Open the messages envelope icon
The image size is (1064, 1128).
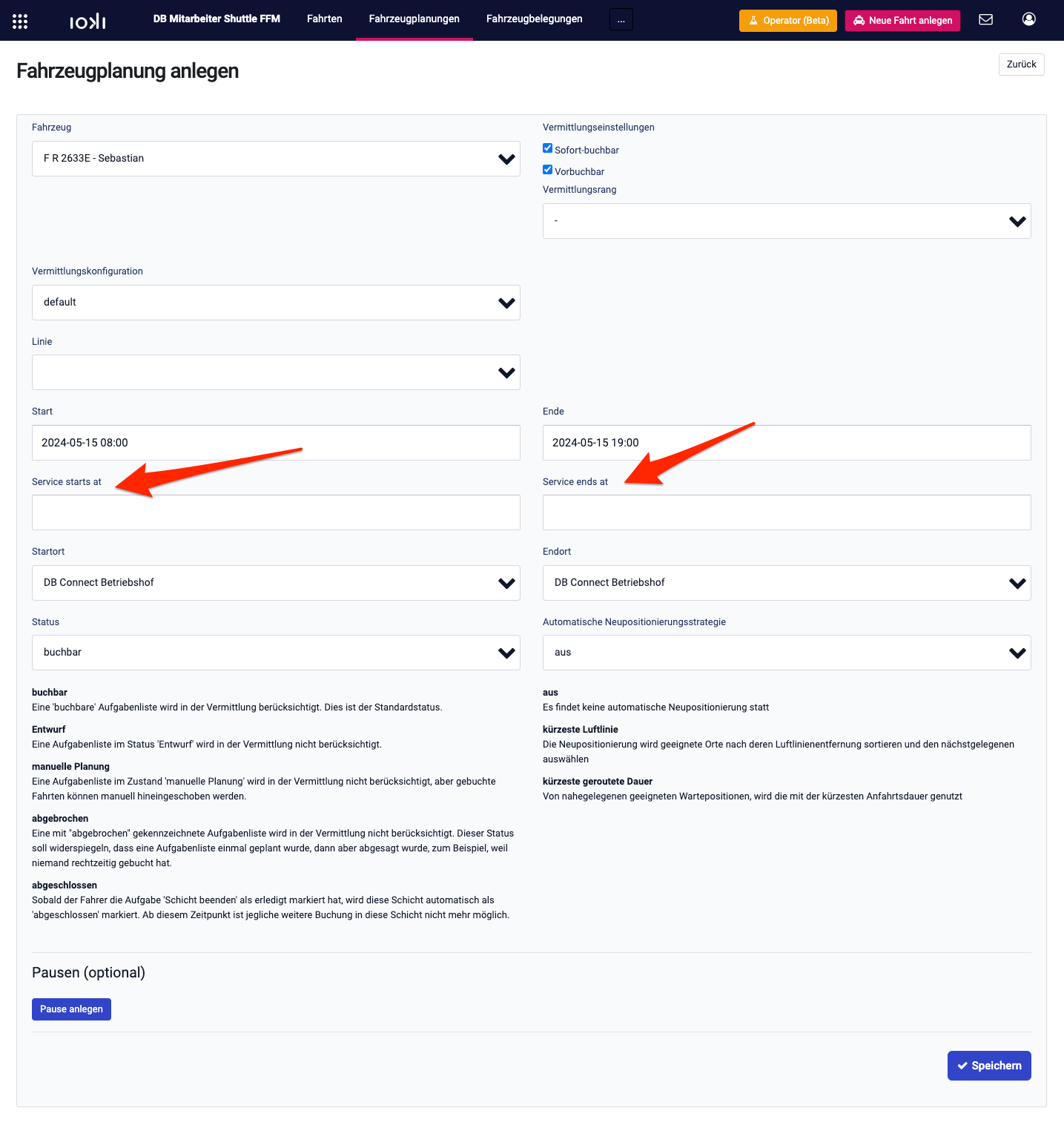[985, 20]
